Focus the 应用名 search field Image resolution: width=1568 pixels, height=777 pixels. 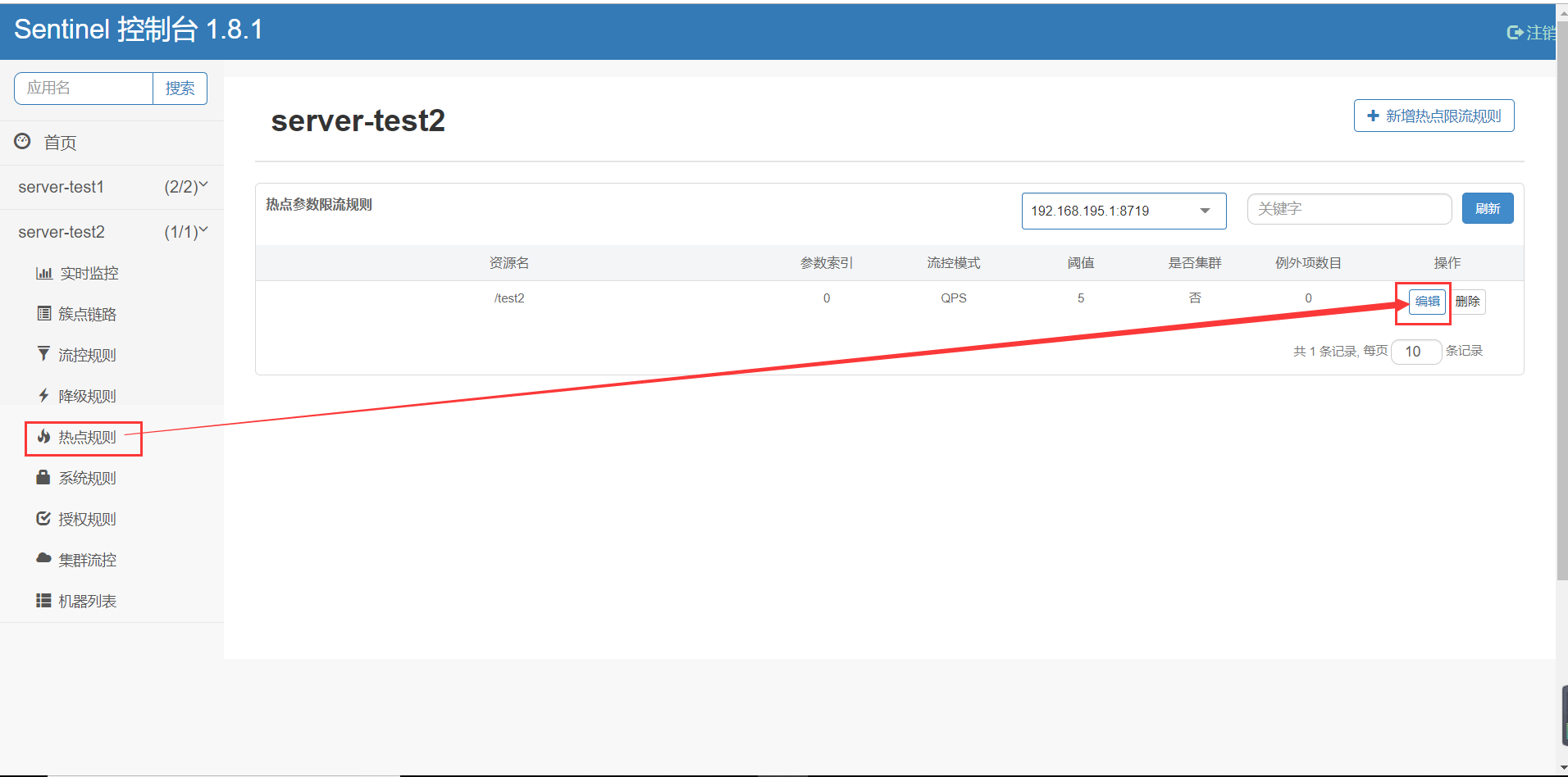pyautogui.click(x=84, y=89)
